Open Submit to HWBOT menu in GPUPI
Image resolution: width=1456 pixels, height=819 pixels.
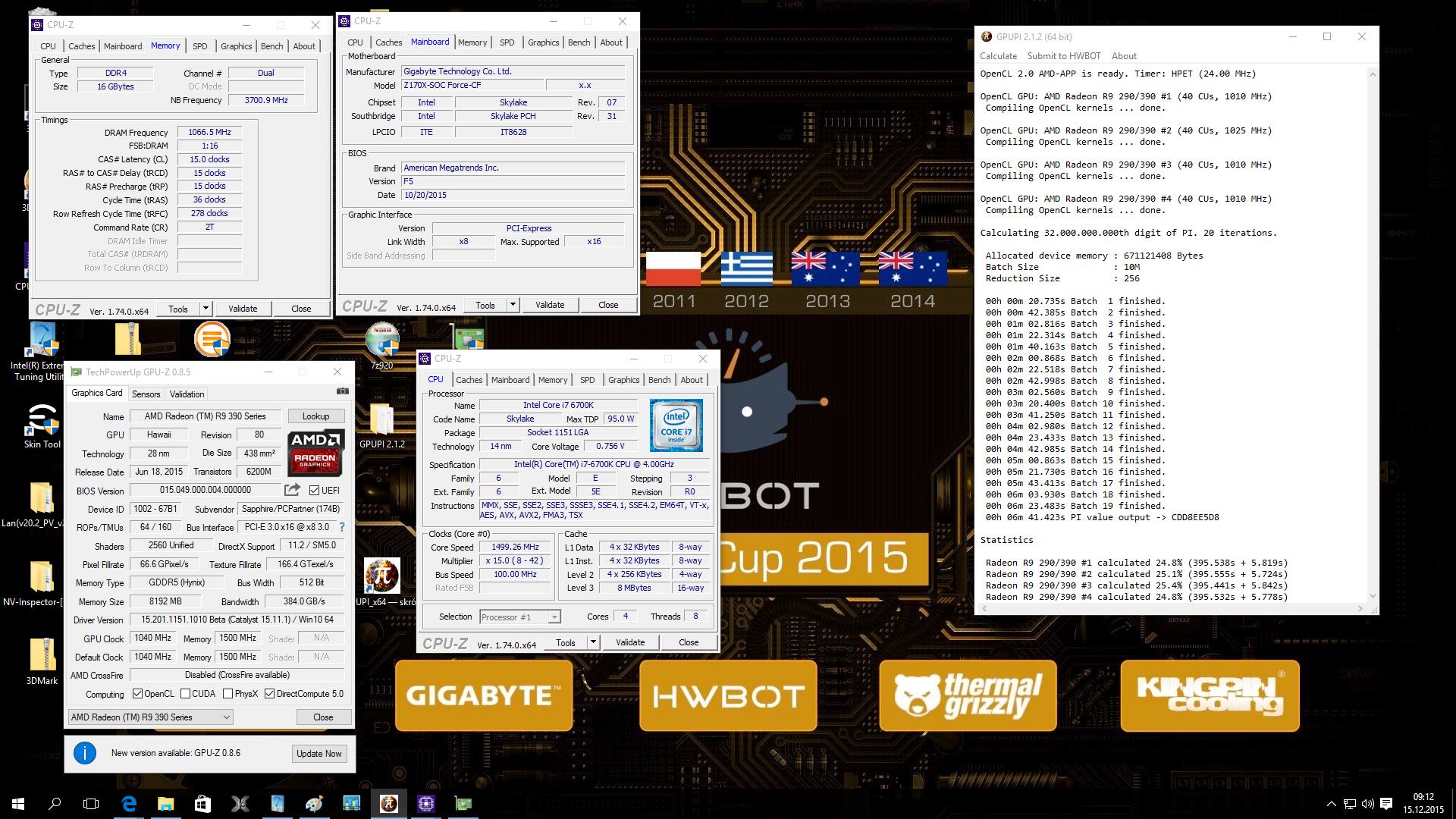1063,56
